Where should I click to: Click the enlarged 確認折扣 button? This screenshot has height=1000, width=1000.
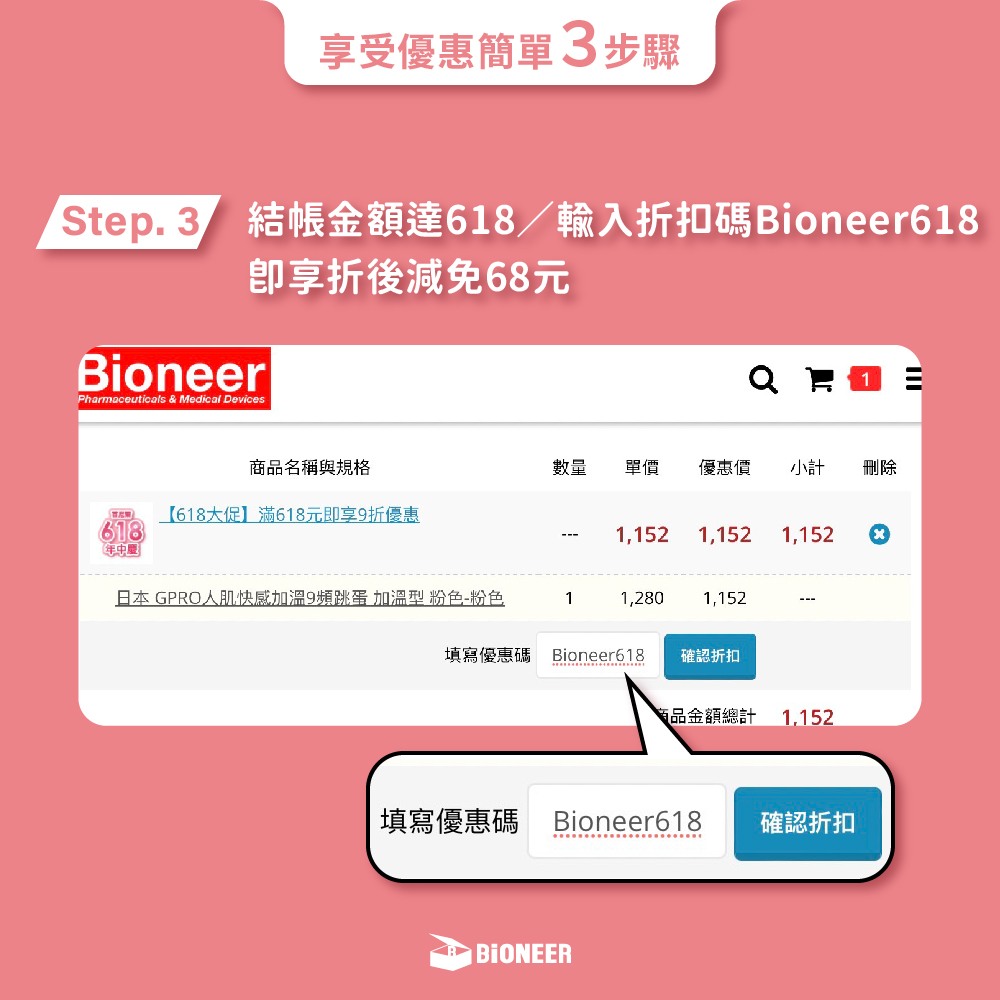(x=807, y=823)
